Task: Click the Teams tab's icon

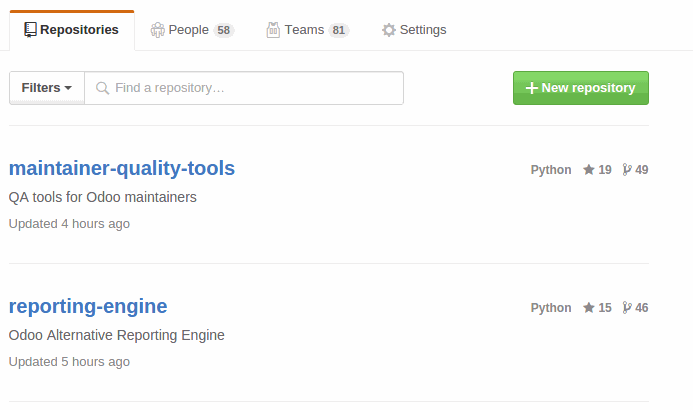Action: (273, 30)
